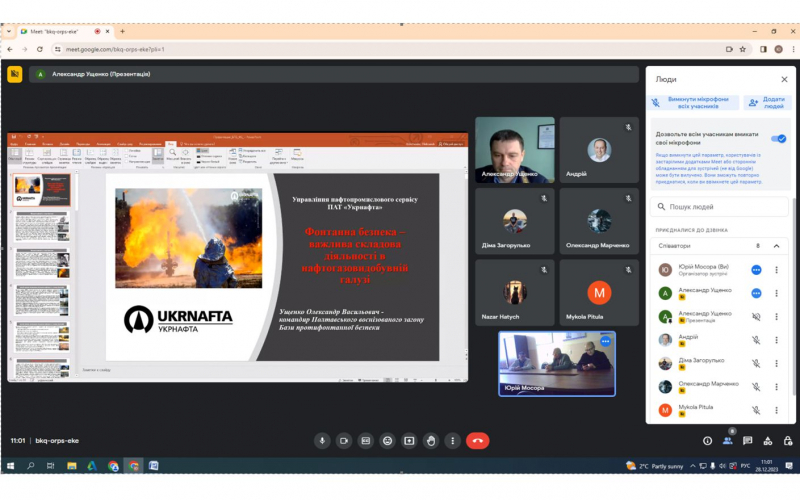Open the browser side panel icon
The image size is (800, 500).
[x=763, y=49]
